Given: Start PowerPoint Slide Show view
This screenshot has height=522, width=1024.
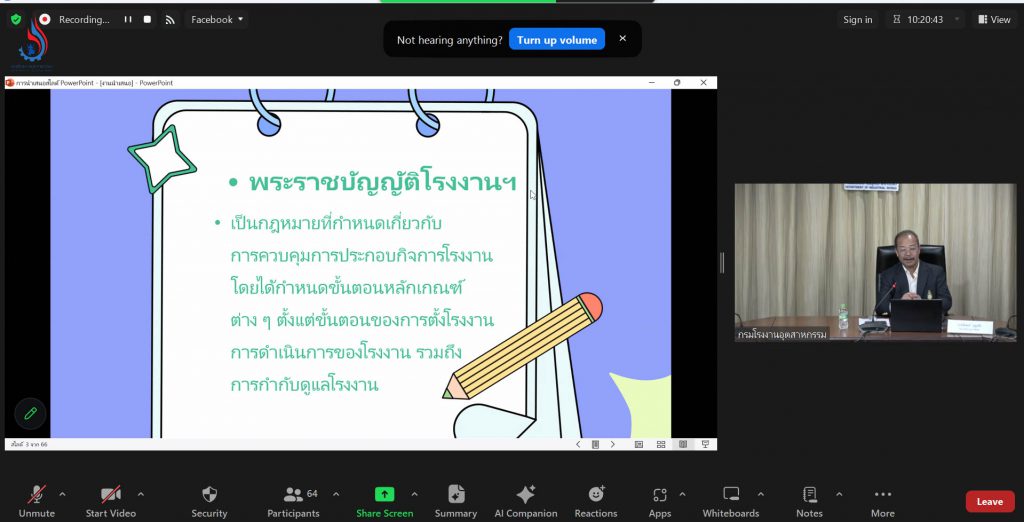Looking at the screenshot, I should [705, 444].
